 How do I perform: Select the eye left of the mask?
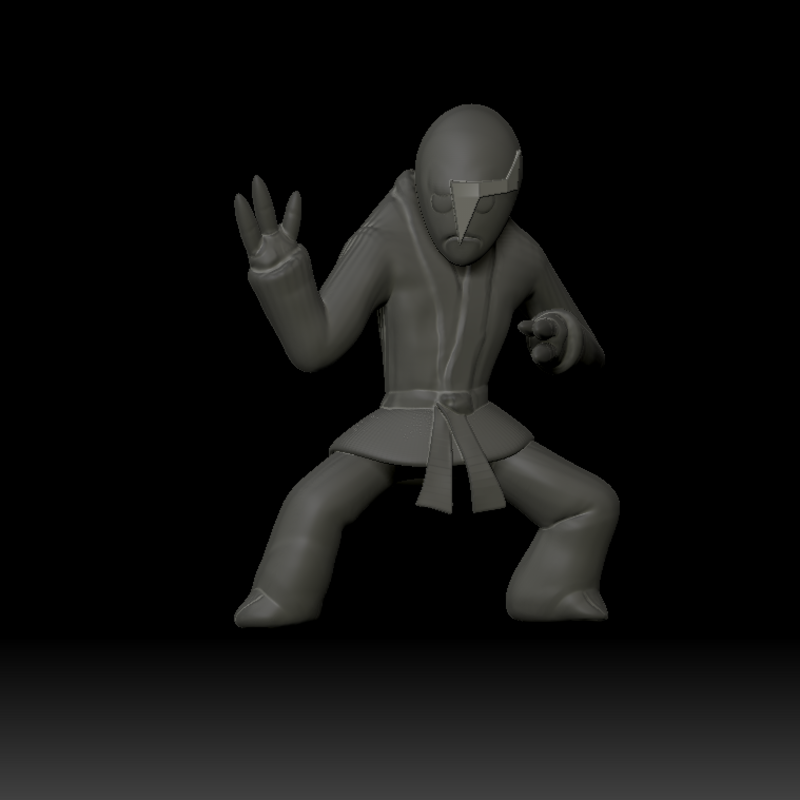(x=440, y=203)
